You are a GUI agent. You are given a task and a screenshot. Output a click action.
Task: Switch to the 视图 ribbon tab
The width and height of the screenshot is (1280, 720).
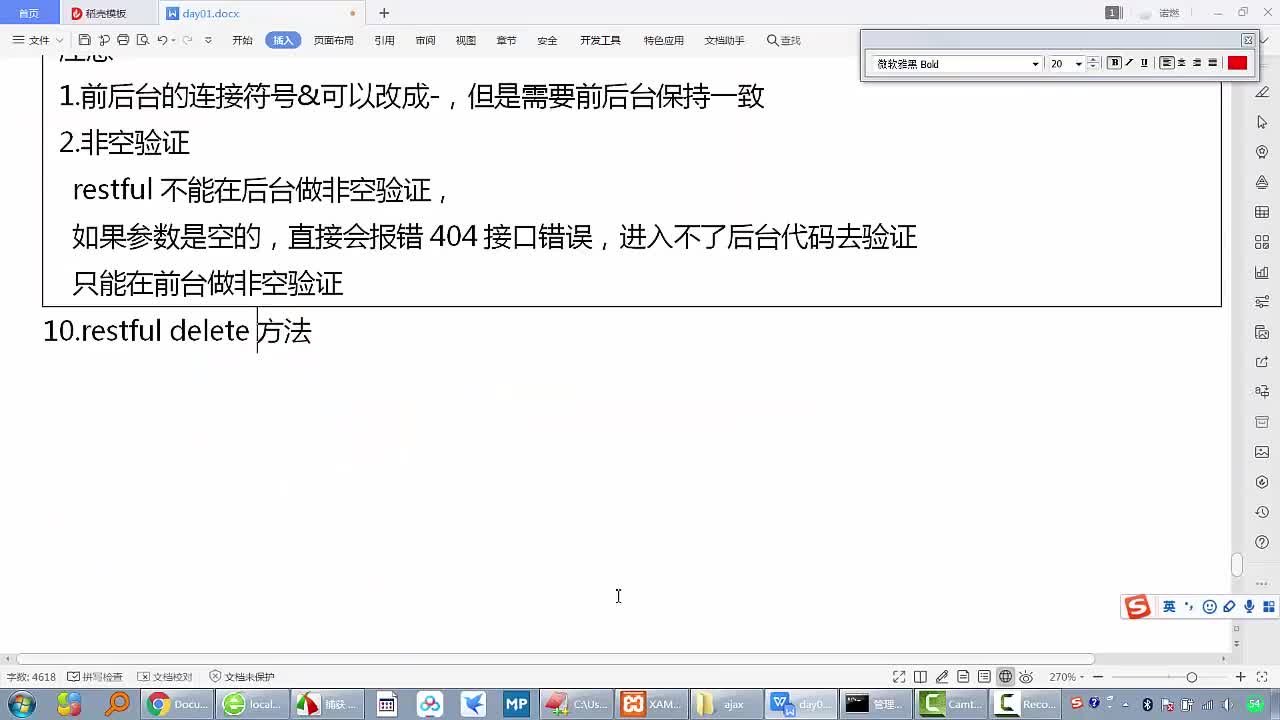[466, 40]
